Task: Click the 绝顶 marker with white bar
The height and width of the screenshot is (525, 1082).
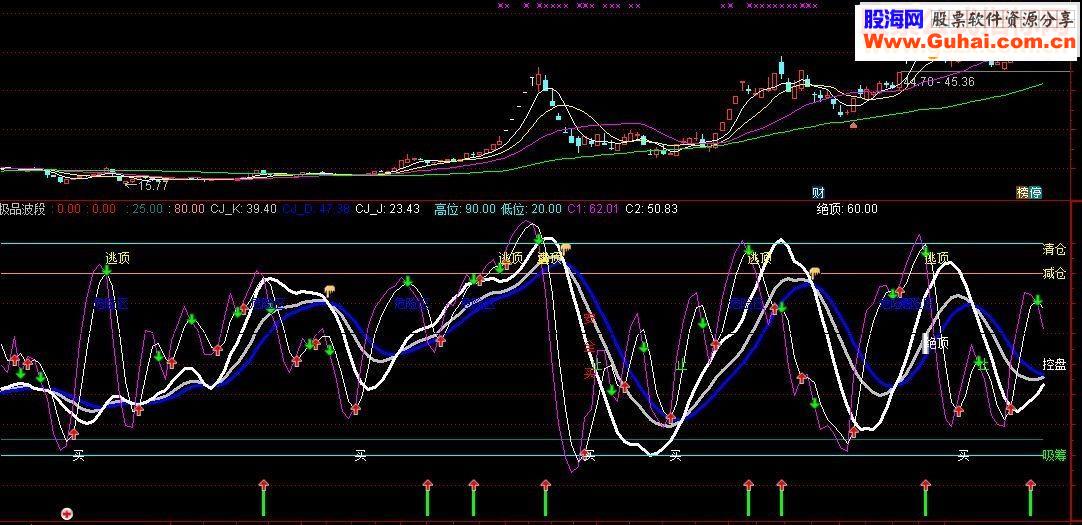Action: click(936, 343)
